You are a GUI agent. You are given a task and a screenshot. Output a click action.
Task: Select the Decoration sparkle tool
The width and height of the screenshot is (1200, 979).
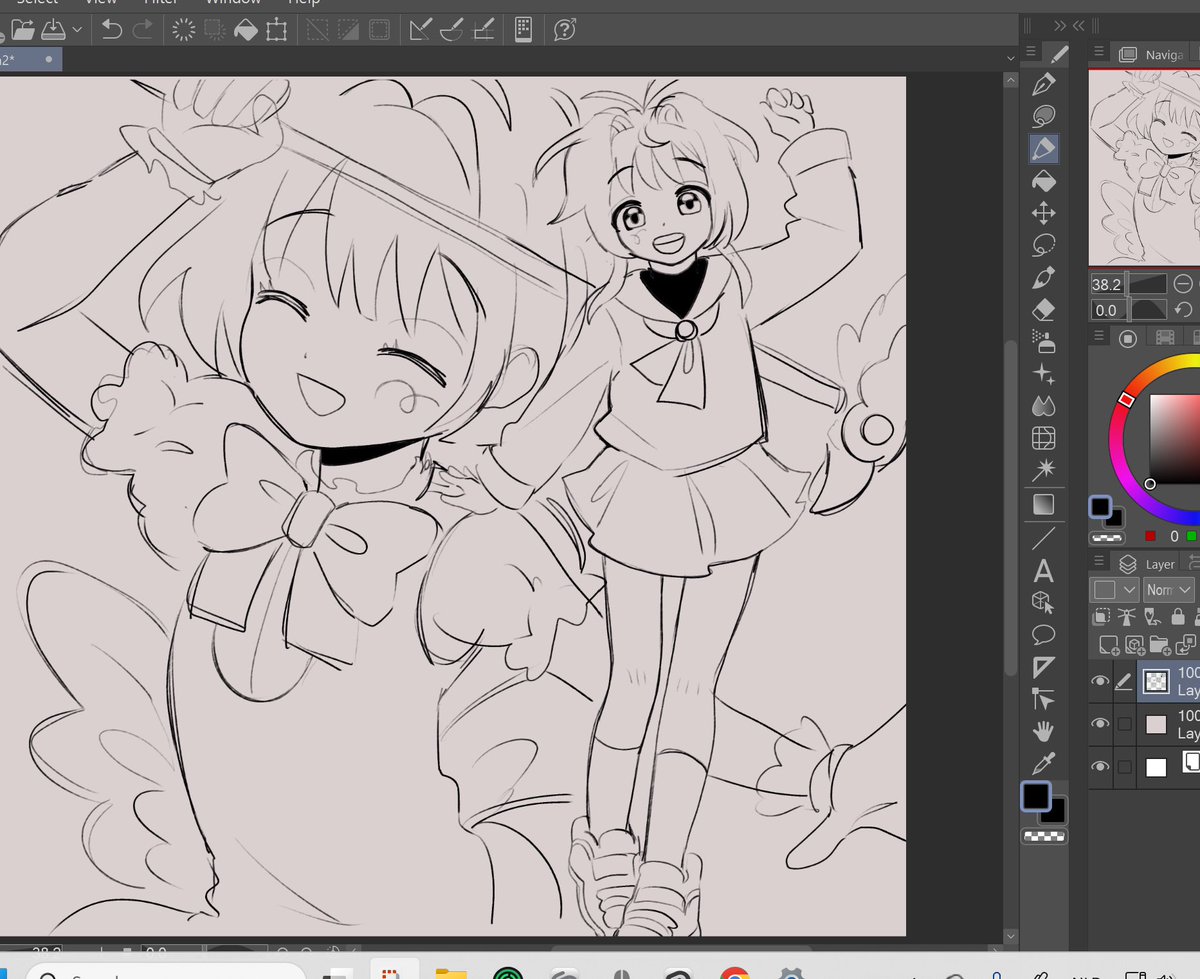(x=1044, y=374)
